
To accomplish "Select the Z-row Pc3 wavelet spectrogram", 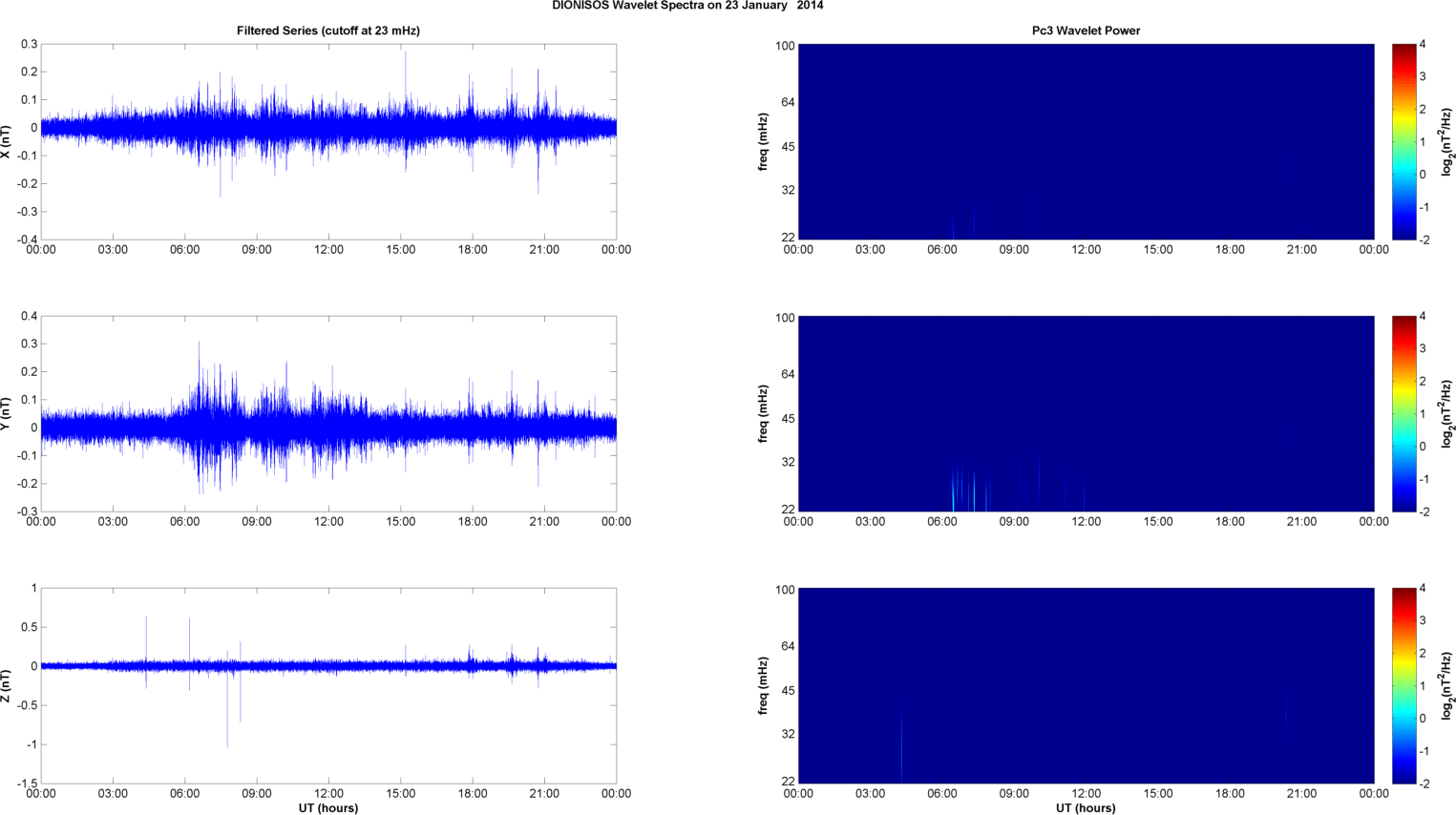I will (1086, 686).
